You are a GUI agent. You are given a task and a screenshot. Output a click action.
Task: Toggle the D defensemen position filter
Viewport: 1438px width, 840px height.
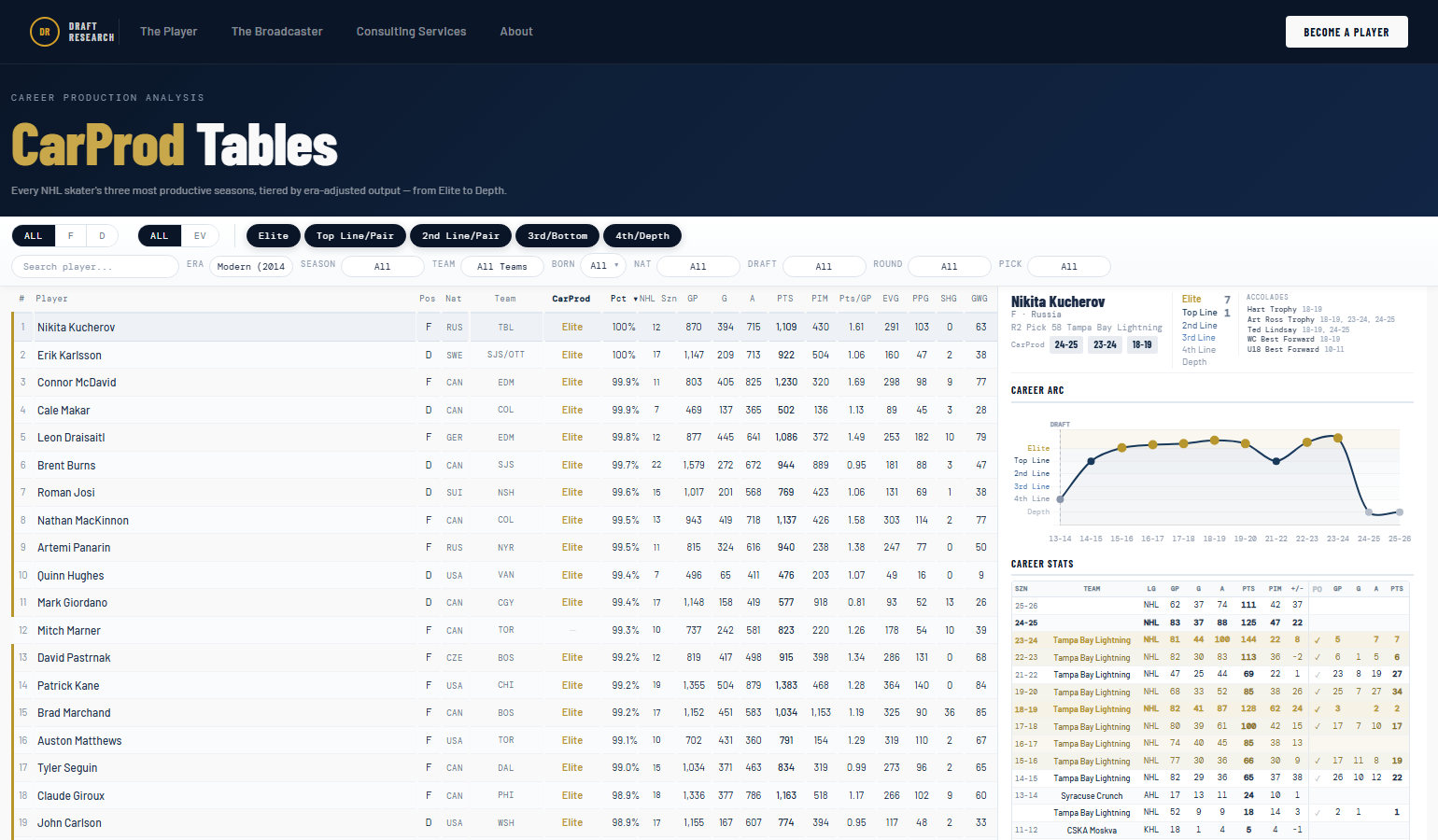pos(102,236)
